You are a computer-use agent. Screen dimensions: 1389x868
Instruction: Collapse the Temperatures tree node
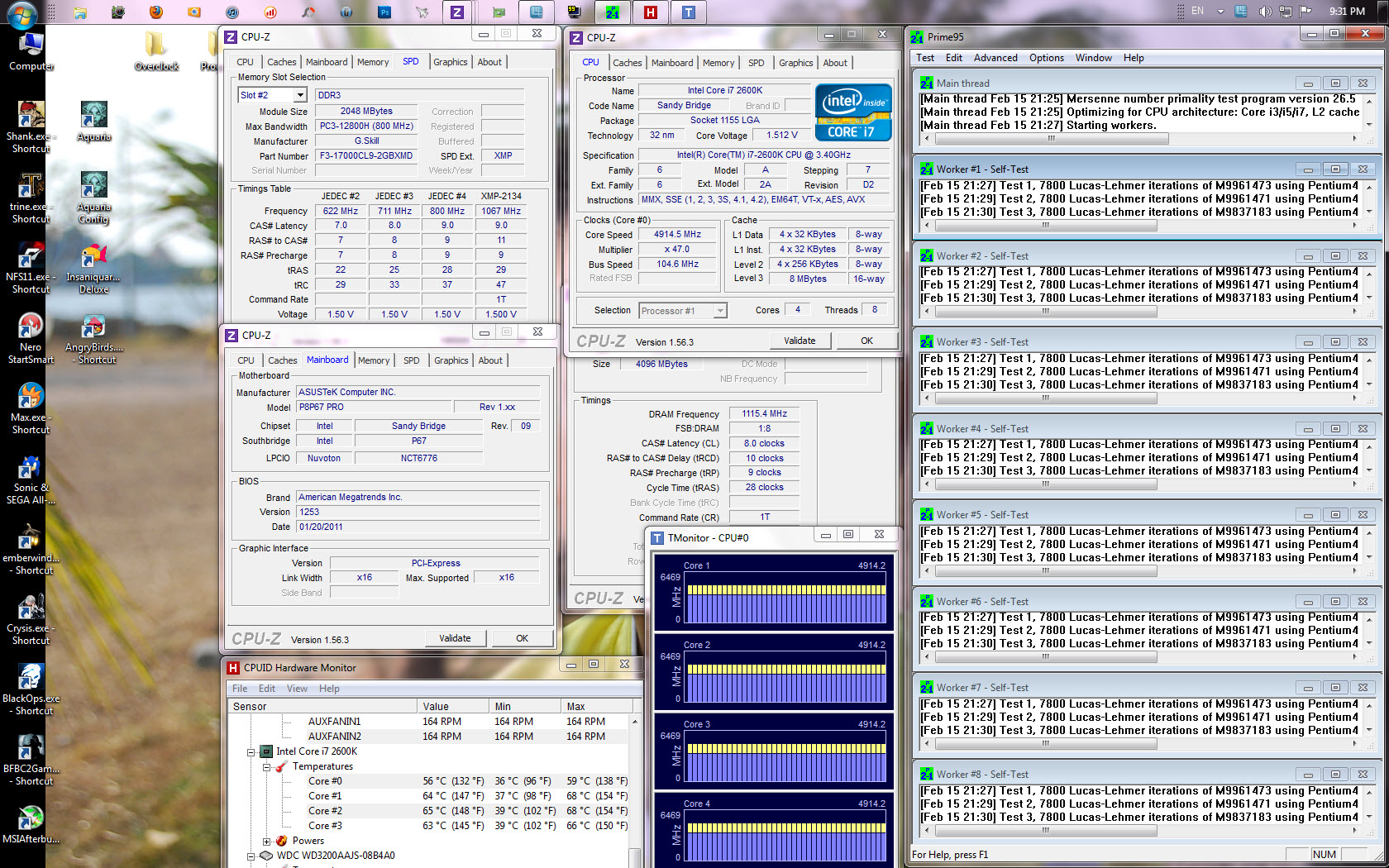(x=267, y=767)
